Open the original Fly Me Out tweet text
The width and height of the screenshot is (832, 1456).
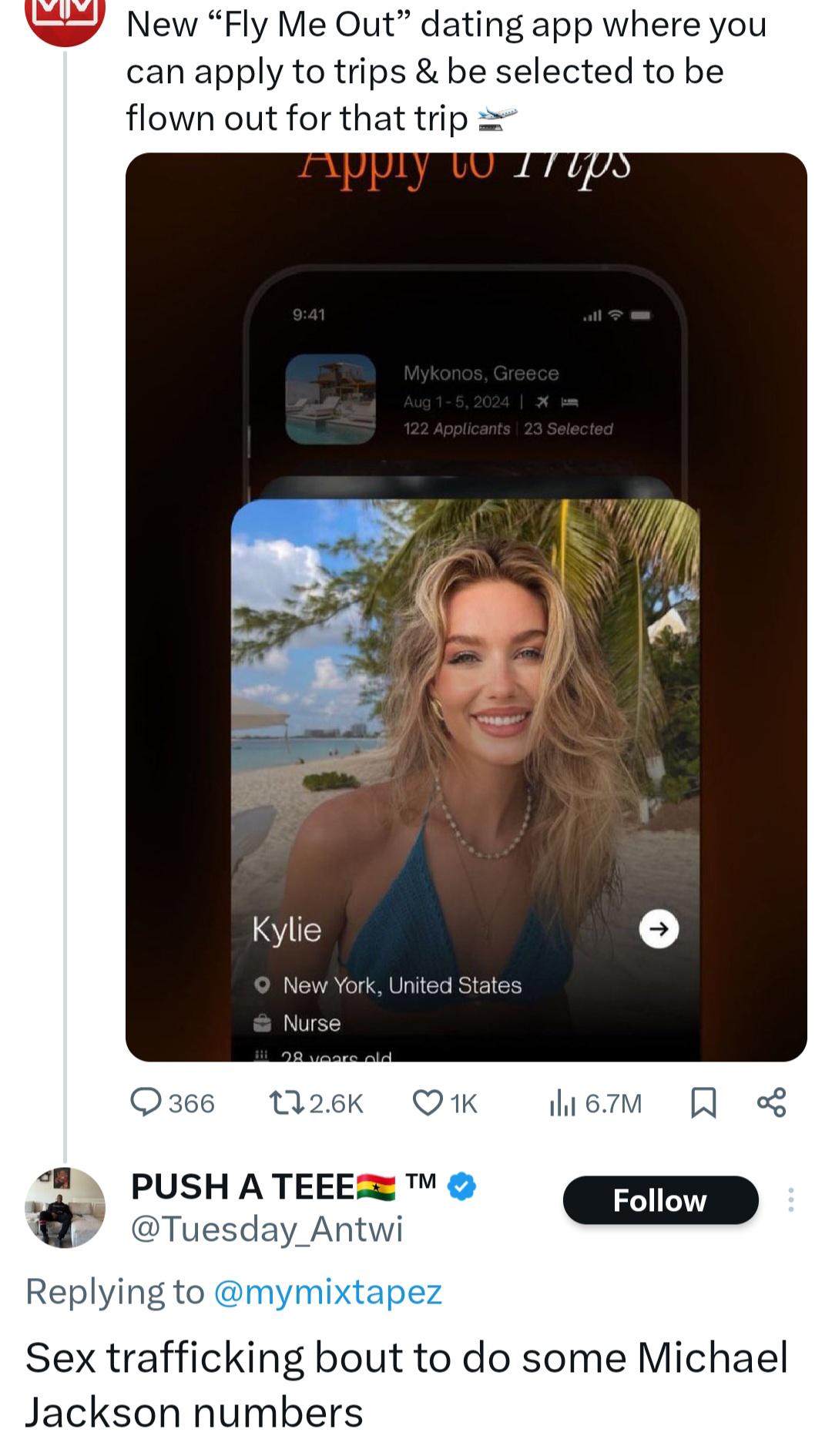pos(446,71)
